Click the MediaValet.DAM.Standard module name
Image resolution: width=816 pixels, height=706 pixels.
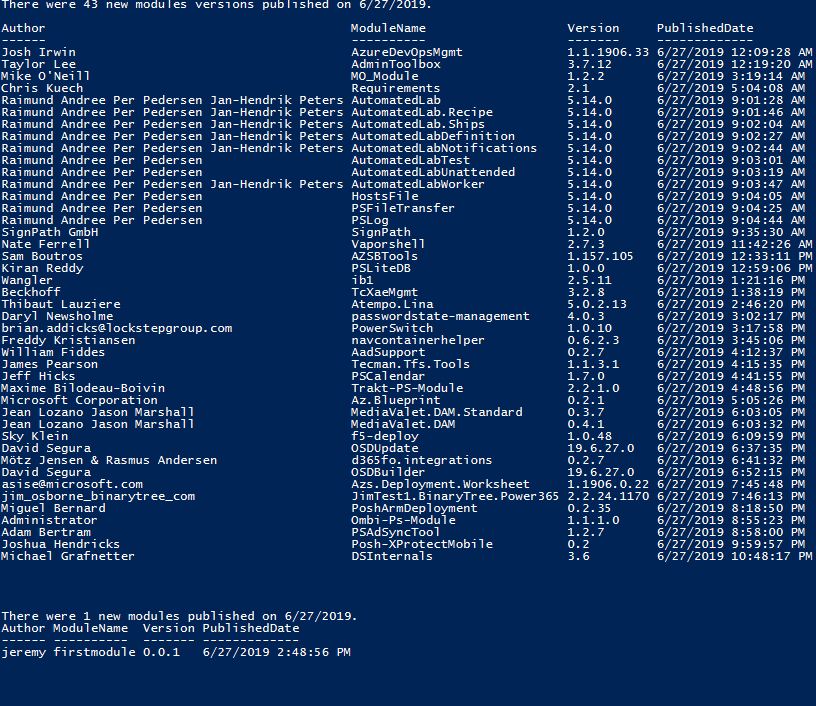437,413
